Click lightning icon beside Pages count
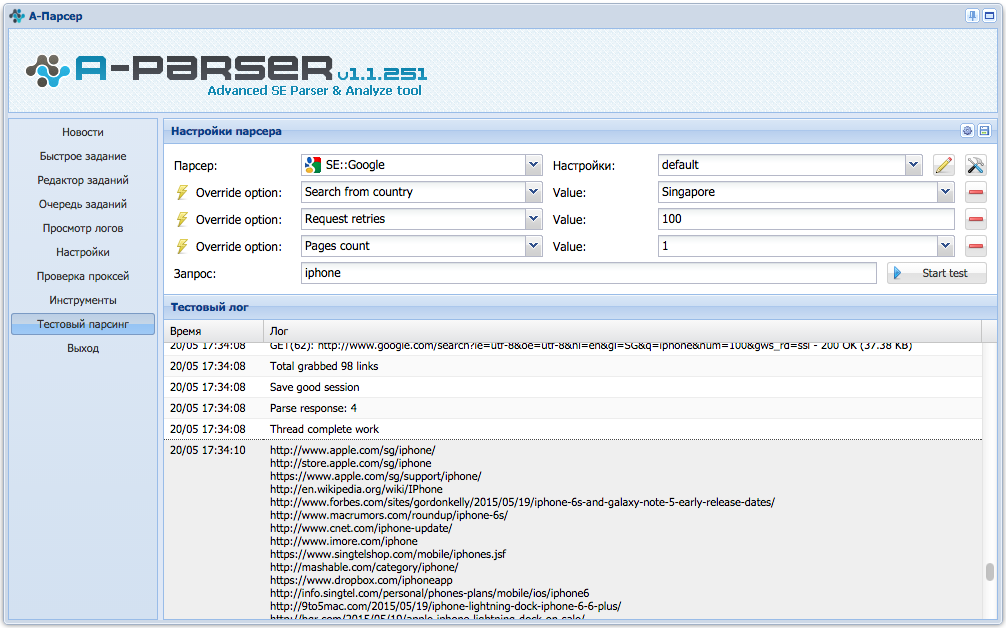This screenshot has width=1006, height=628. [182, 246]
